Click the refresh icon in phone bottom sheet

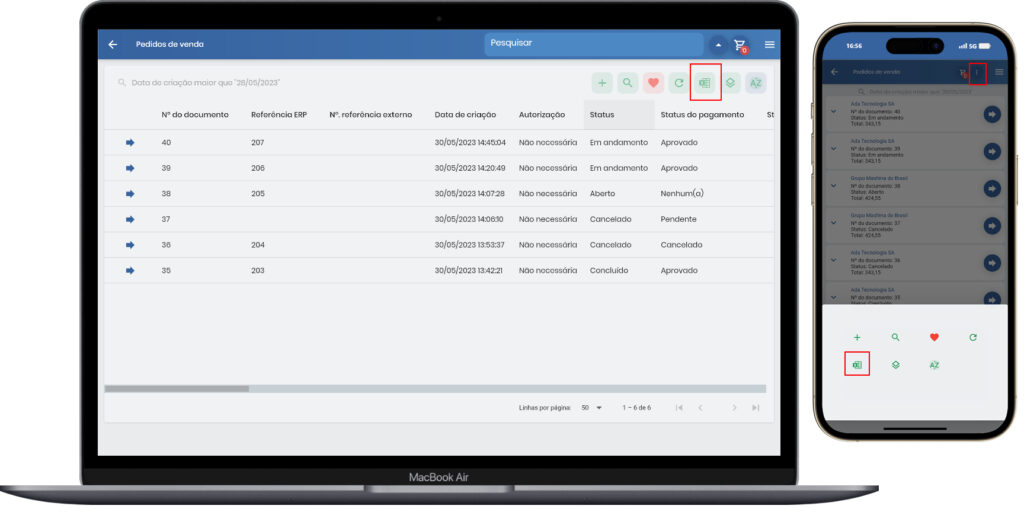click(972, 338)
